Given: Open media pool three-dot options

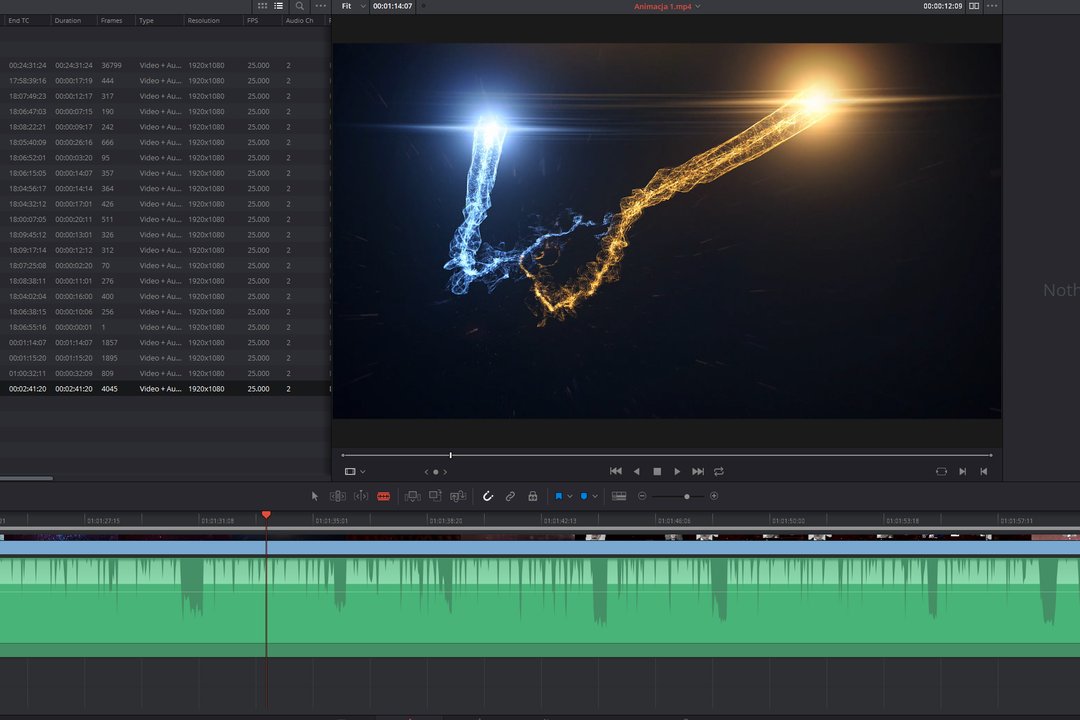Looking at the screenshot, I should click(320, 6).
